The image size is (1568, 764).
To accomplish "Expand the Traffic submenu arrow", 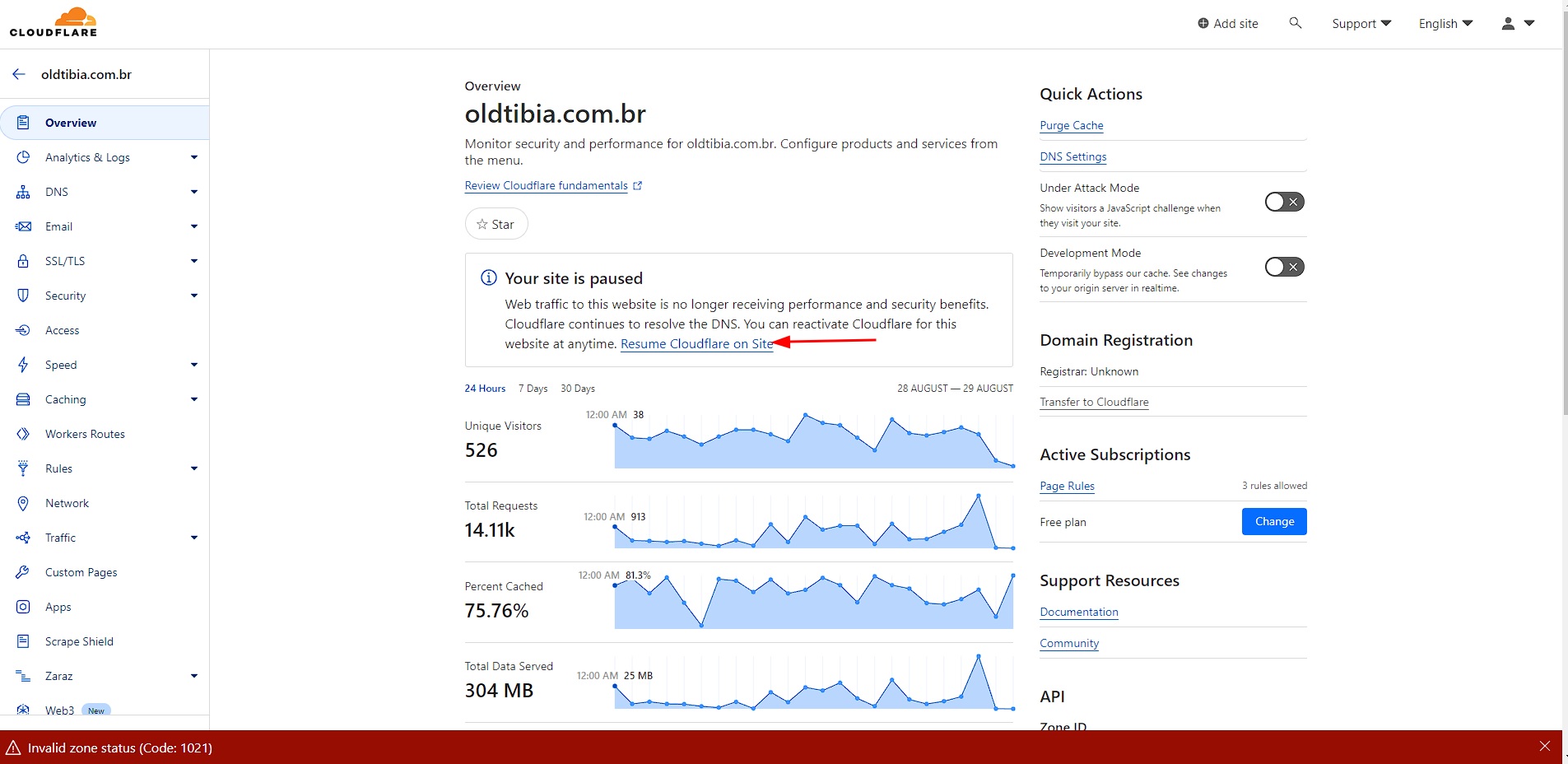I will (x=194, y=538).
